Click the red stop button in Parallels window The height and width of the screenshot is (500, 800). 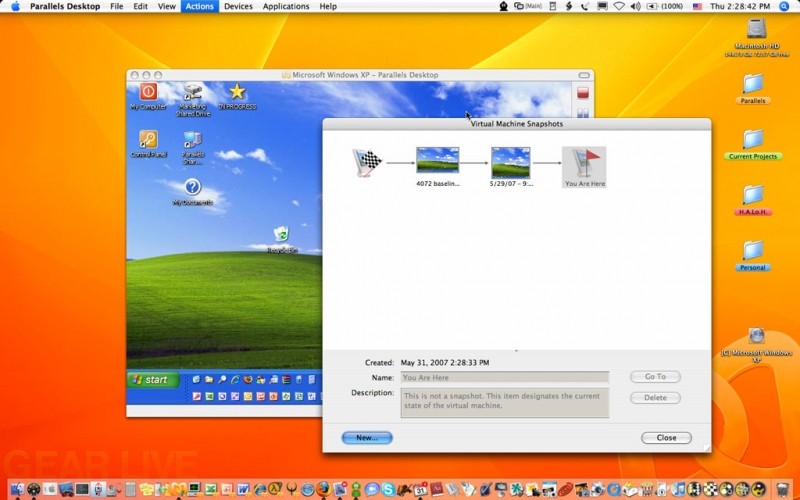[583, 92]
